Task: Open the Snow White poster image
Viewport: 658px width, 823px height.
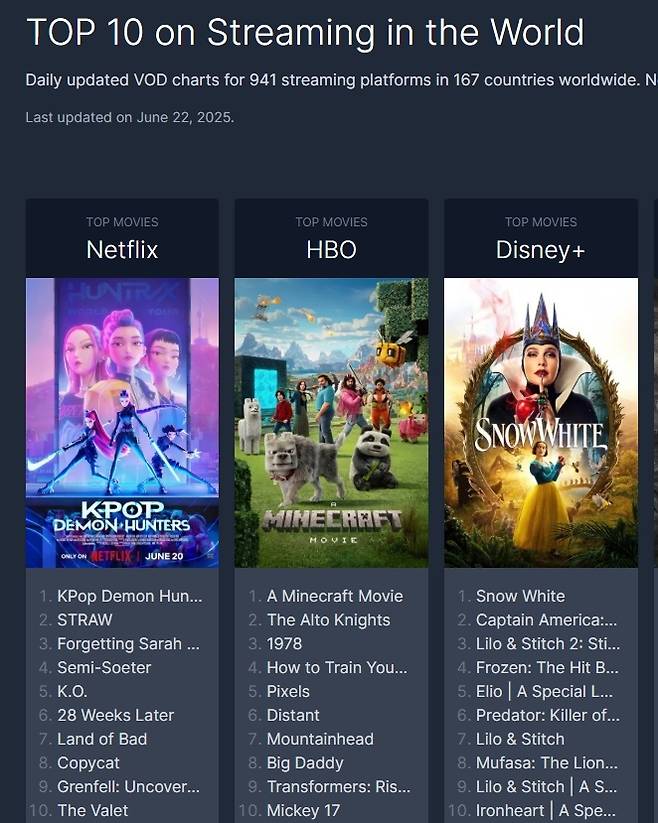Action: (x=541, y=423)
